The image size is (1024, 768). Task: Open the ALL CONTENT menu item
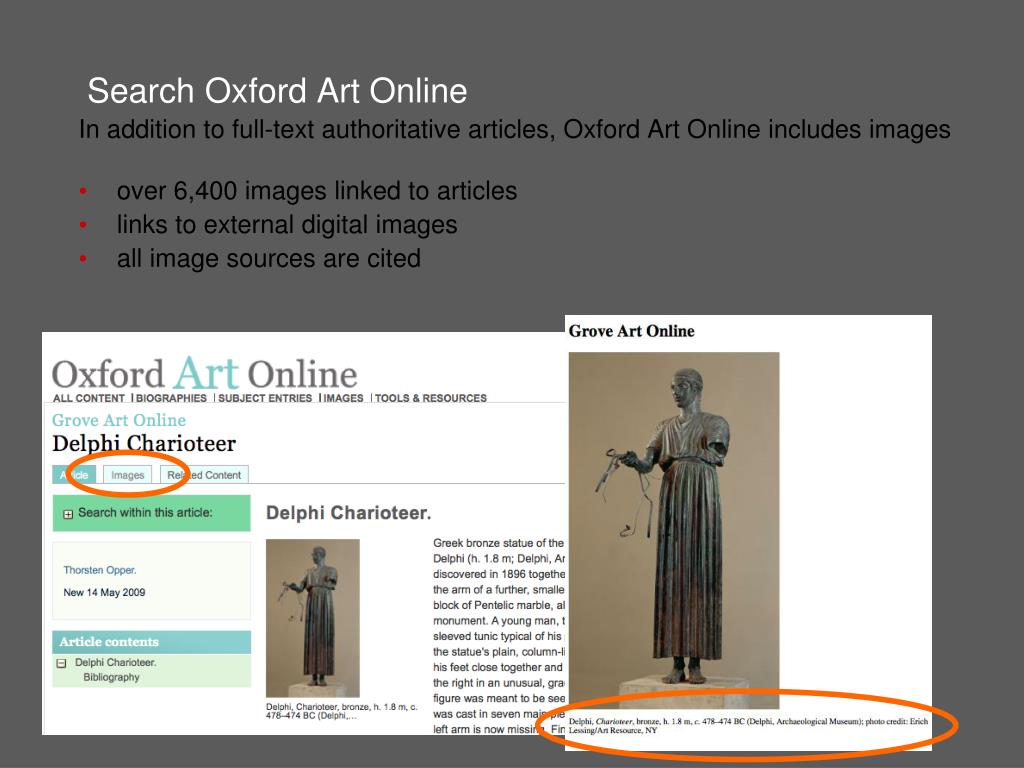coord(89,398)
